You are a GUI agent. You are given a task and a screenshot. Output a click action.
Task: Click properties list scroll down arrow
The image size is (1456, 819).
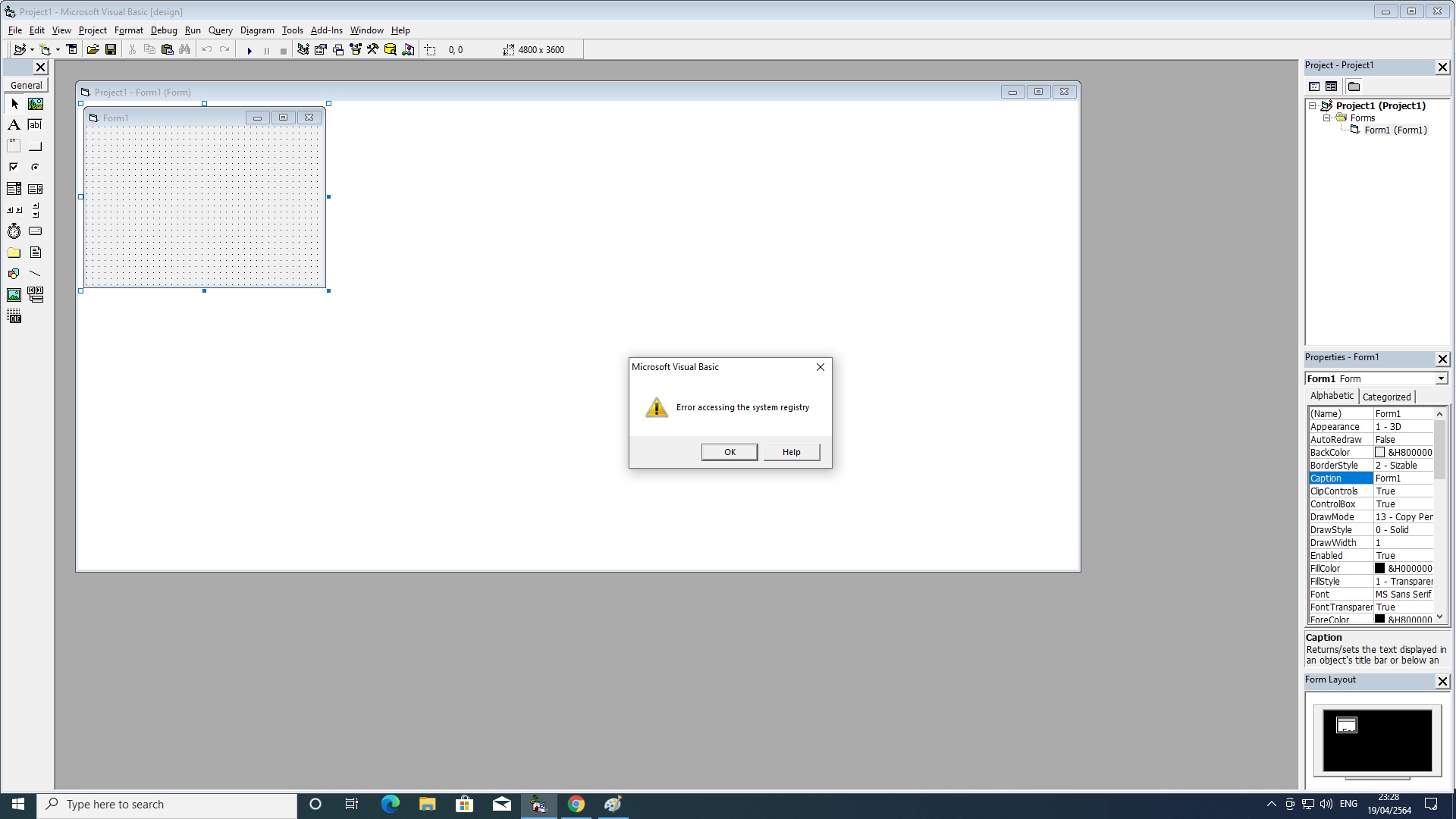coord(1440,617)
